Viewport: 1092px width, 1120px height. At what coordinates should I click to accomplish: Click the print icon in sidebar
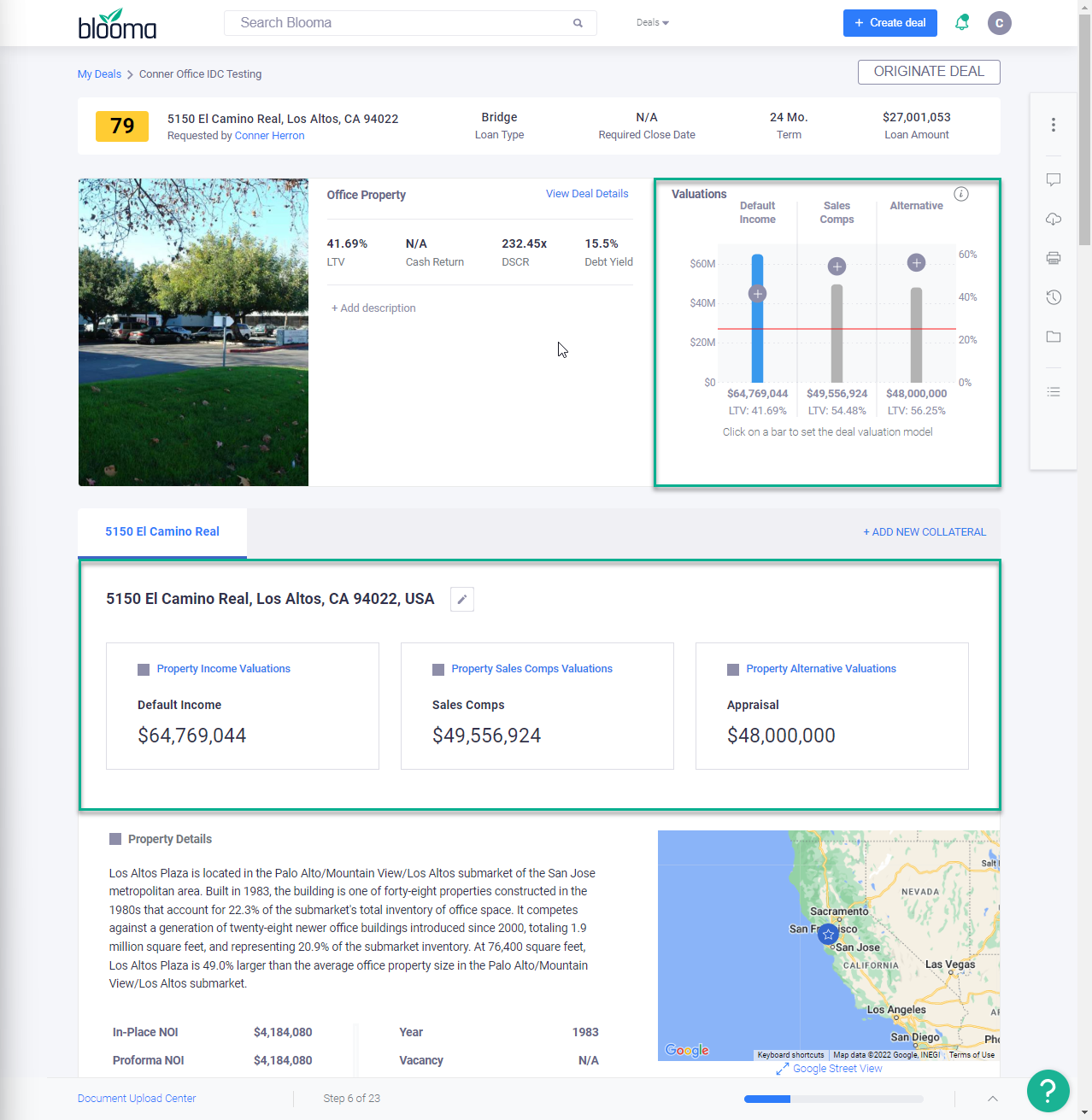click(1054, 258)
